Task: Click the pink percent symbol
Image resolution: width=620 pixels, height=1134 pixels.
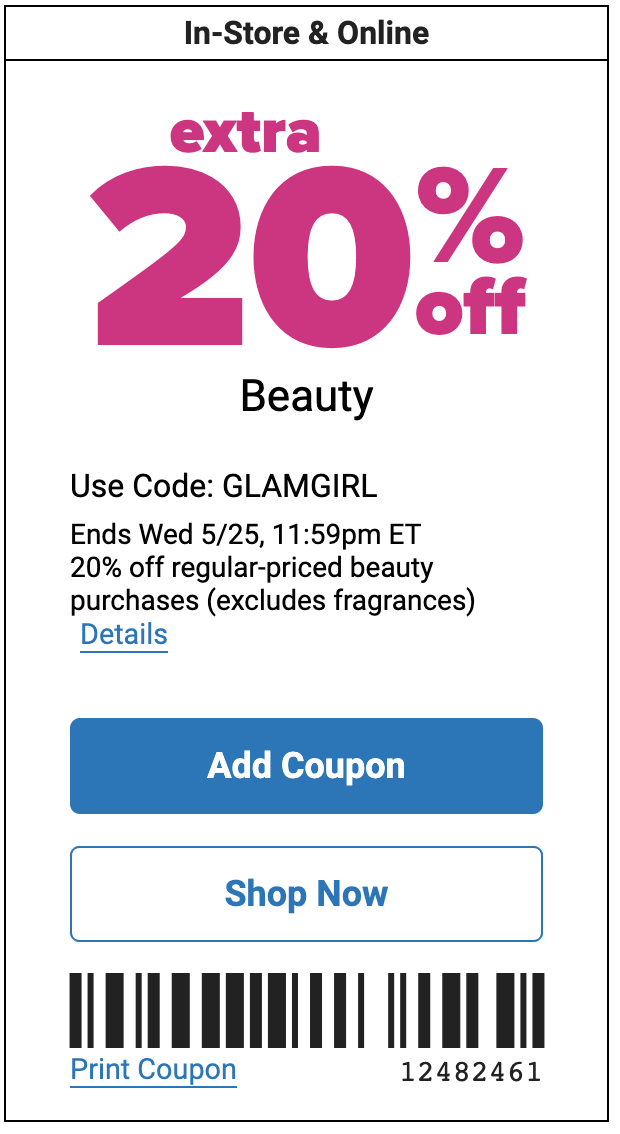Action: coord(469,217)
